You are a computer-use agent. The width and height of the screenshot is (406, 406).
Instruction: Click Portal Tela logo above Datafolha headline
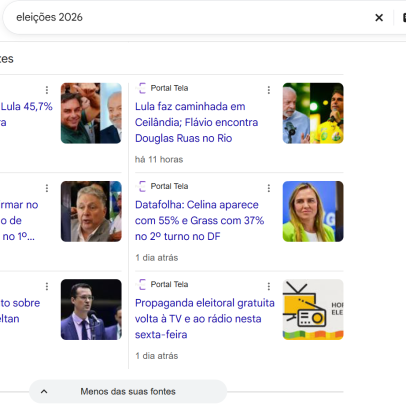[x=142, y=186]
